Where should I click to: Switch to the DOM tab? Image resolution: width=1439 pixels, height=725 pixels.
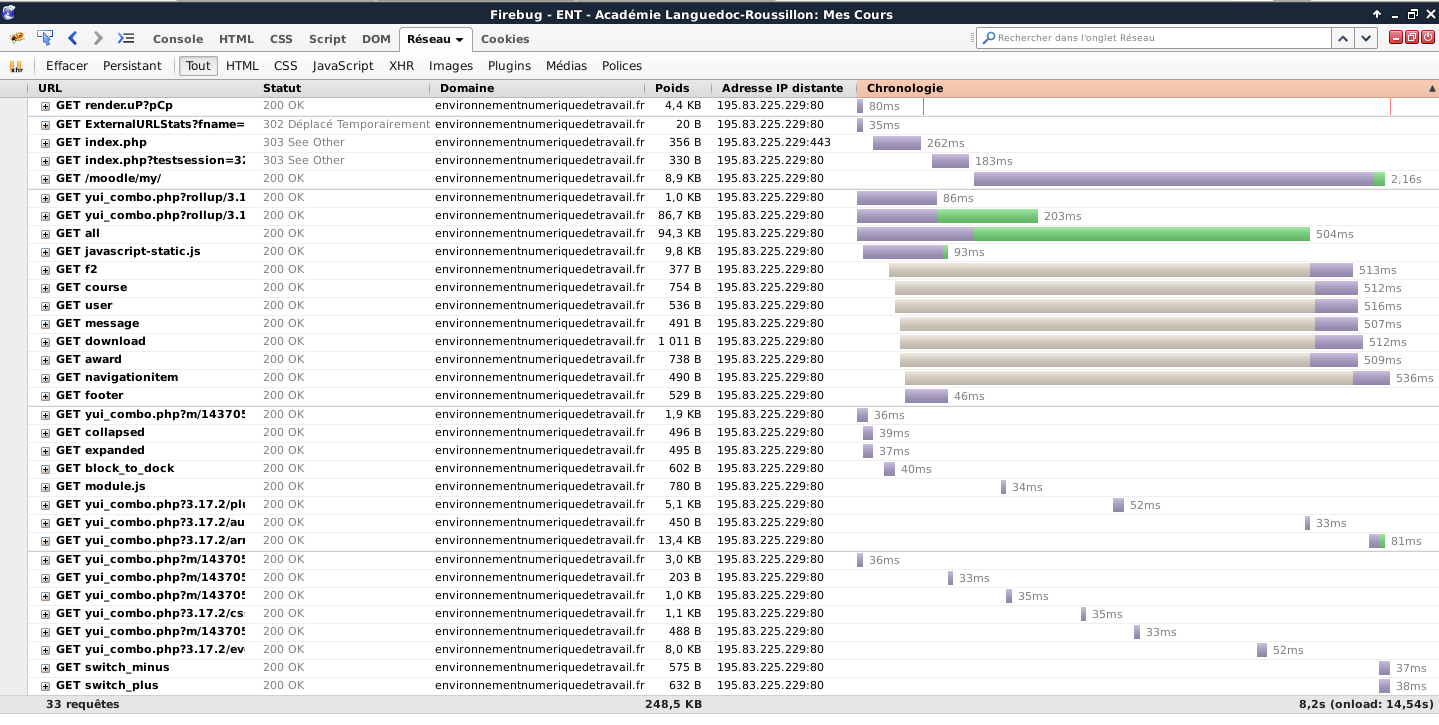(x=376, y=39)
